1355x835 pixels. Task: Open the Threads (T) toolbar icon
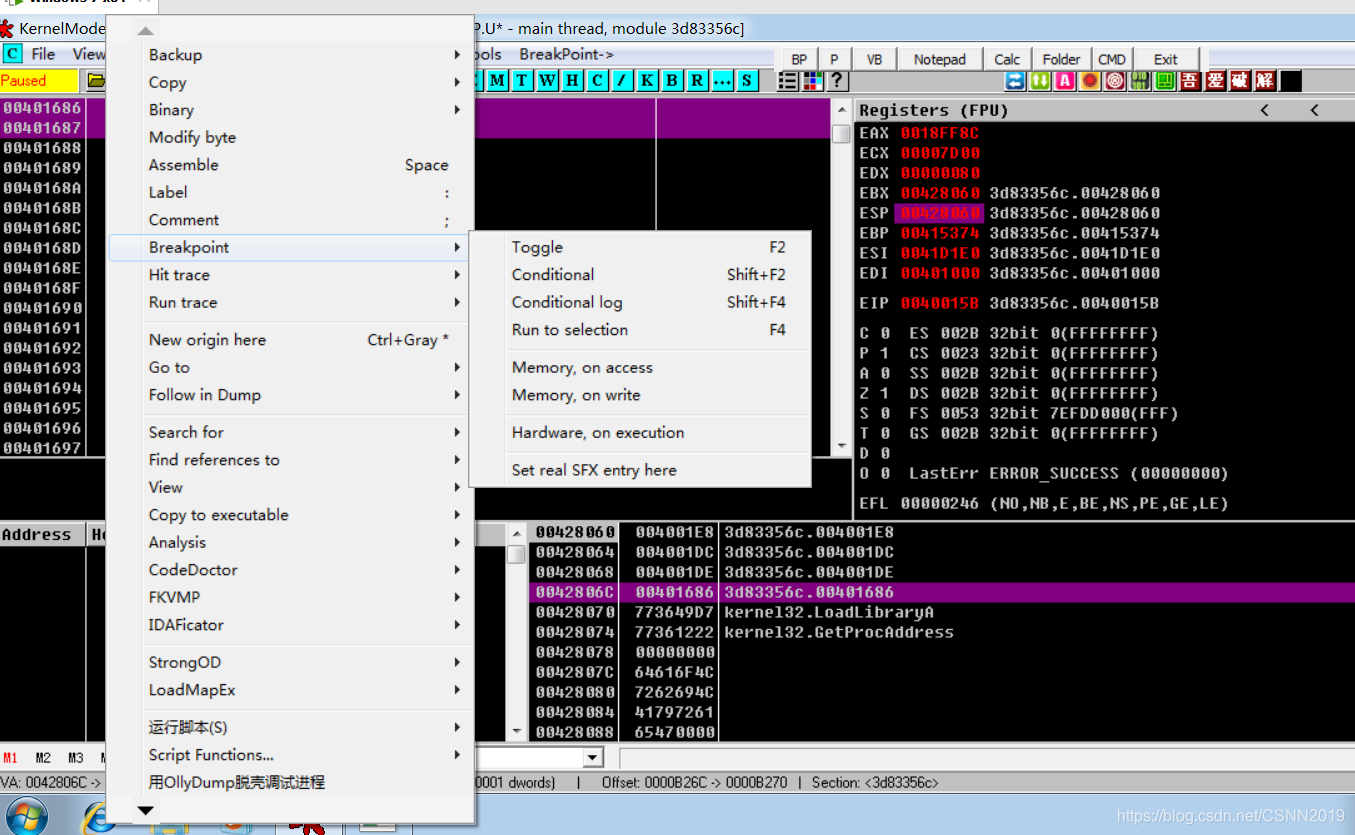(522, 81)
